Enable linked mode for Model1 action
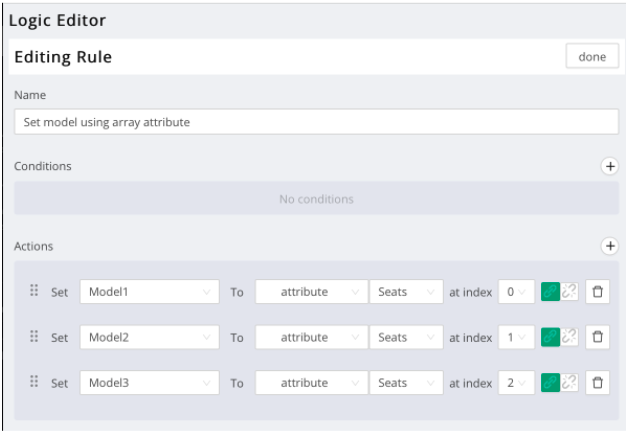The width and height of the screenshot is (628, 435). pos(550,292)
